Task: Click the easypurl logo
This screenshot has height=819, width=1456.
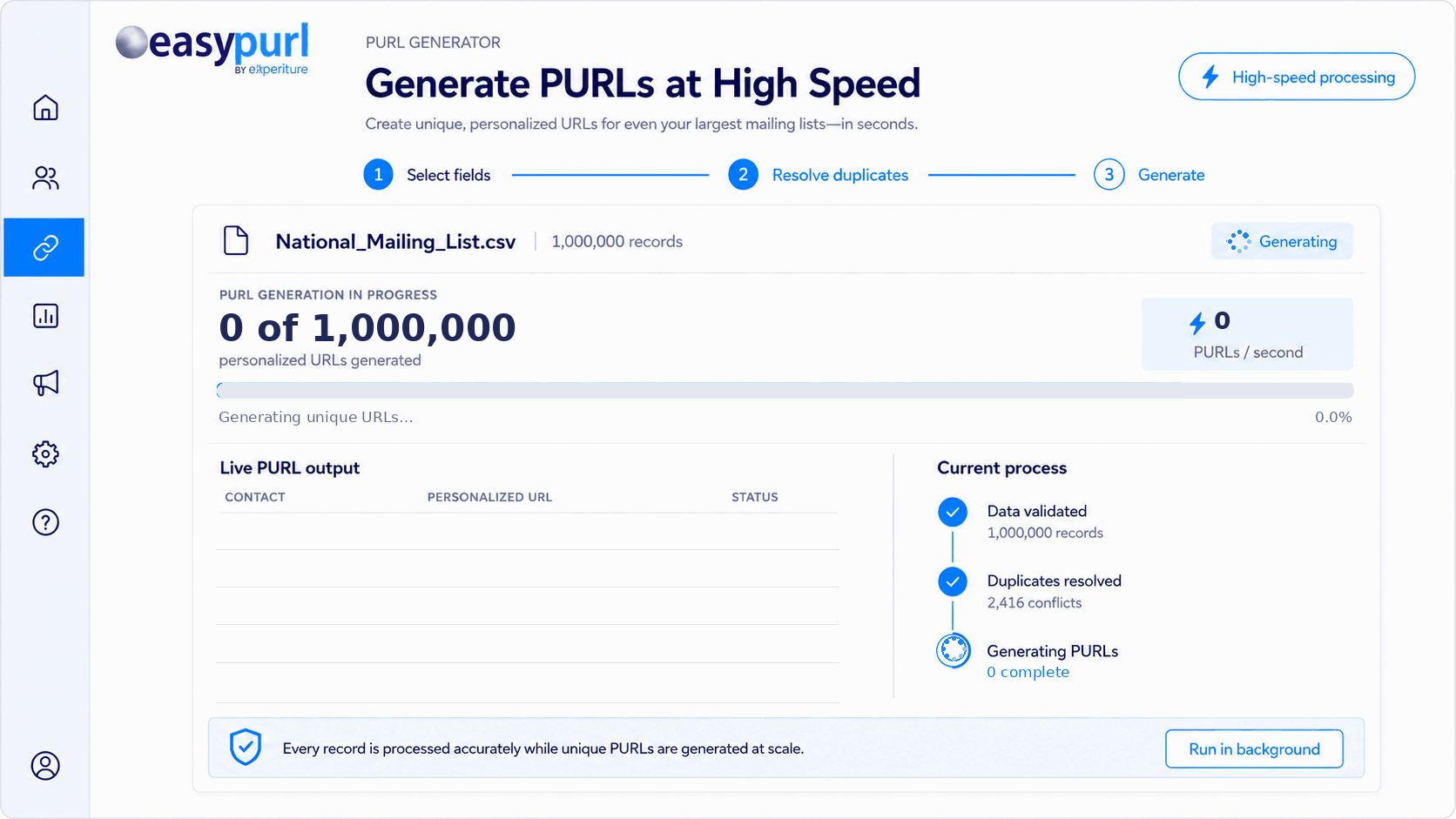Action: pyautogui.click(x=212, y=48)
